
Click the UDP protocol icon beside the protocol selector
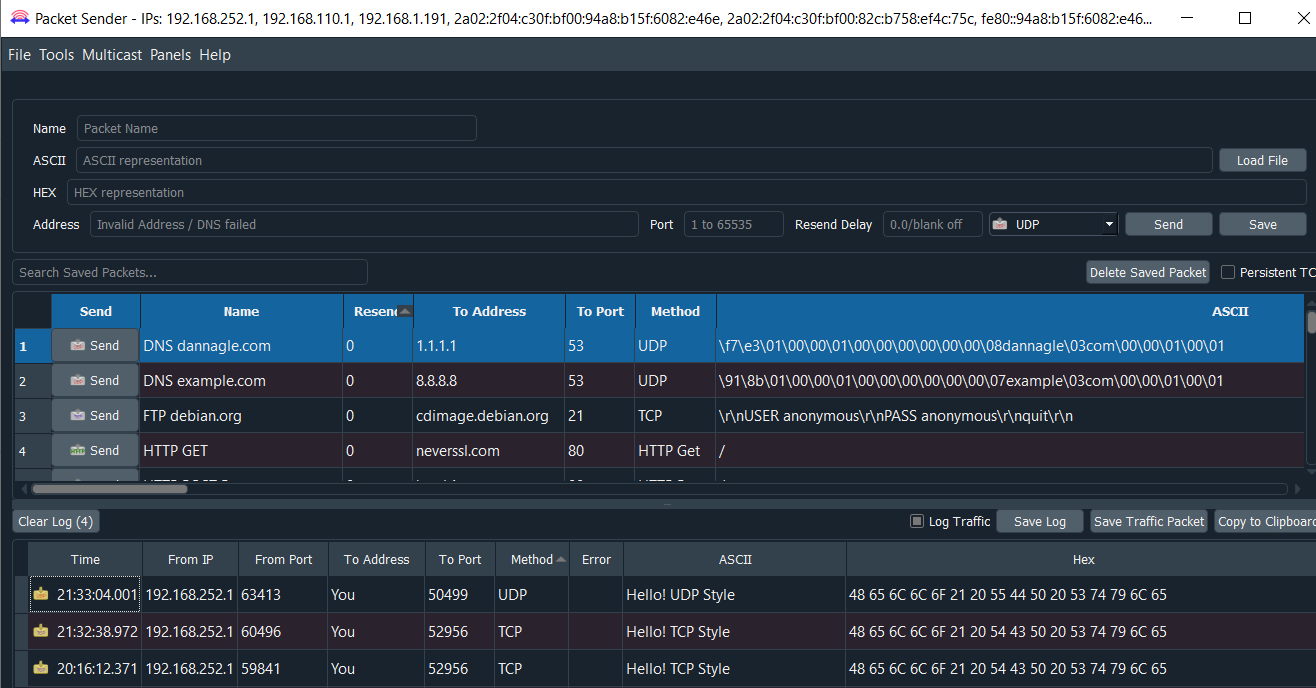(x=1000, y=224)
